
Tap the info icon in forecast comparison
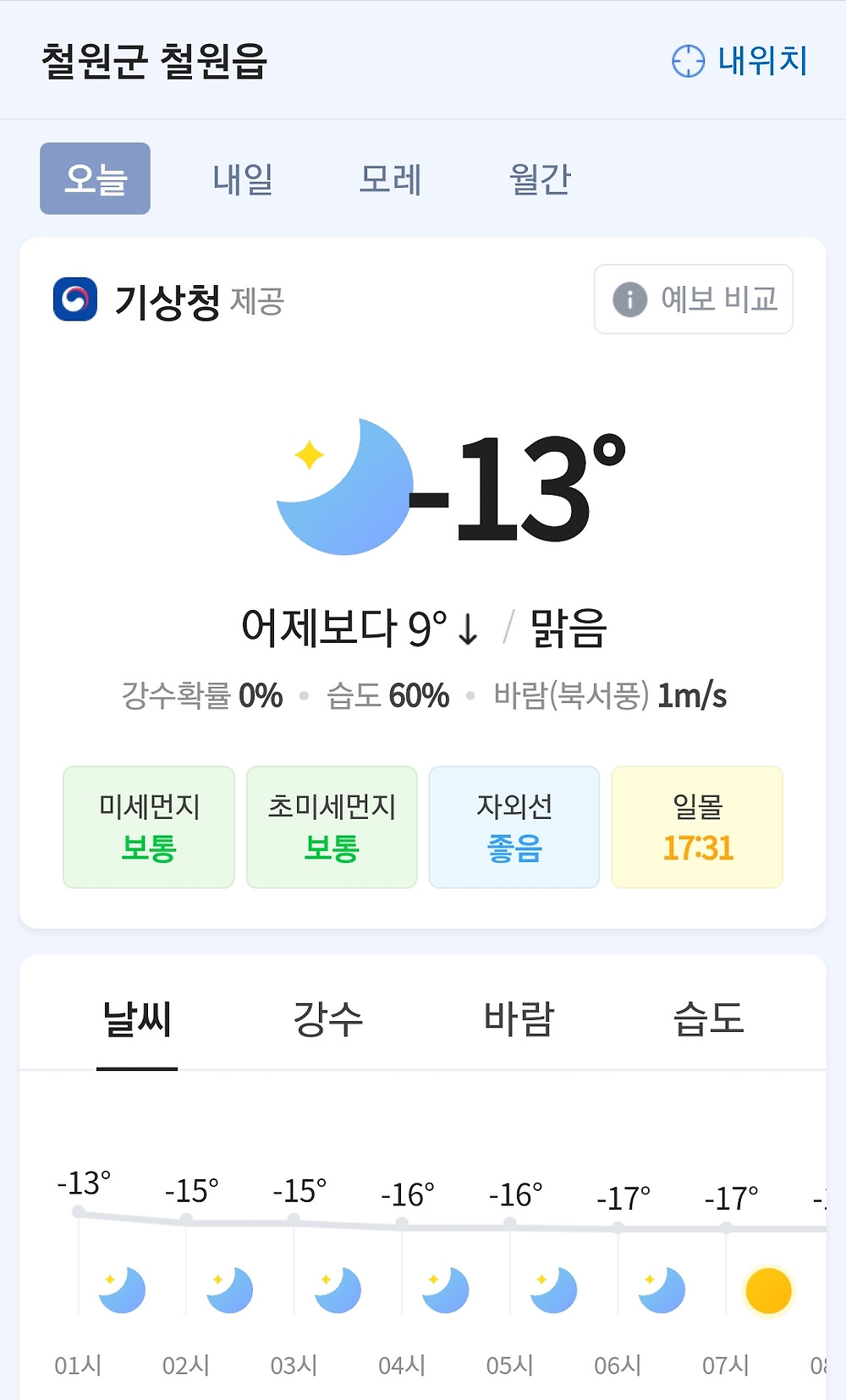(x=629, y=299)
